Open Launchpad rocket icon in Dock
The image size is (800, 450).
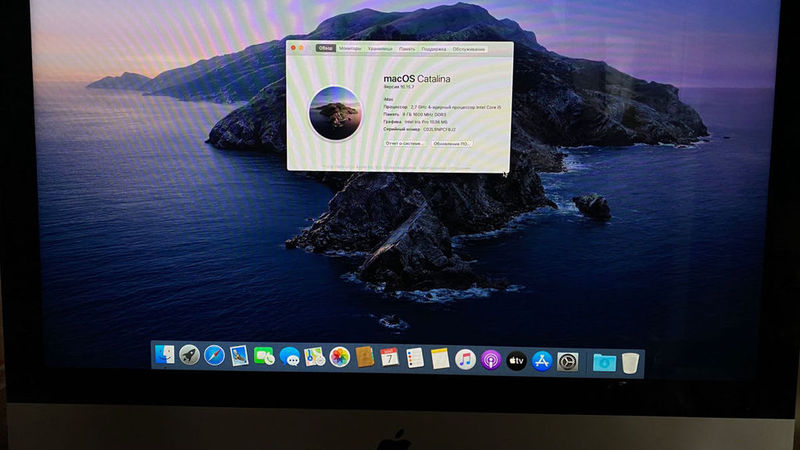click(189, 355)
